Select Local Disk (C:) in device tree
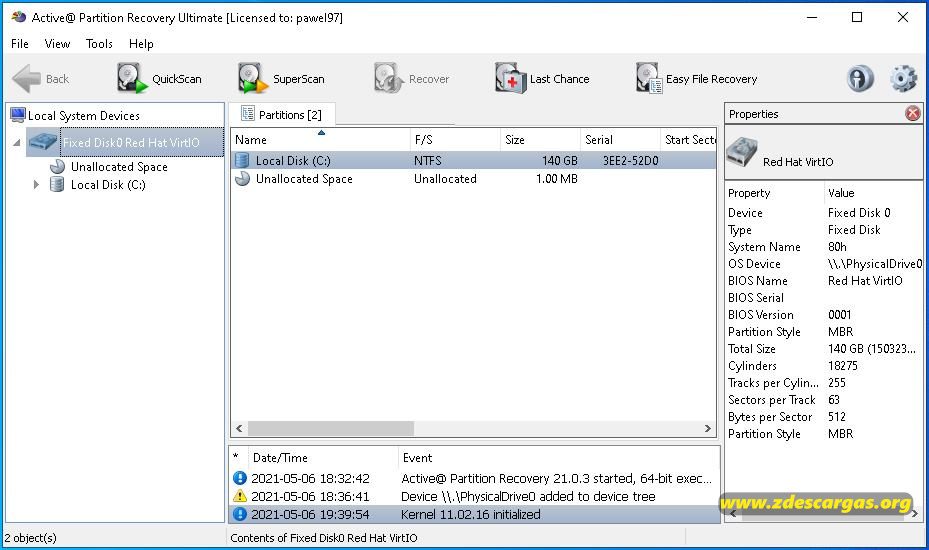Screen dimensions: 929x550 [108, 185]
